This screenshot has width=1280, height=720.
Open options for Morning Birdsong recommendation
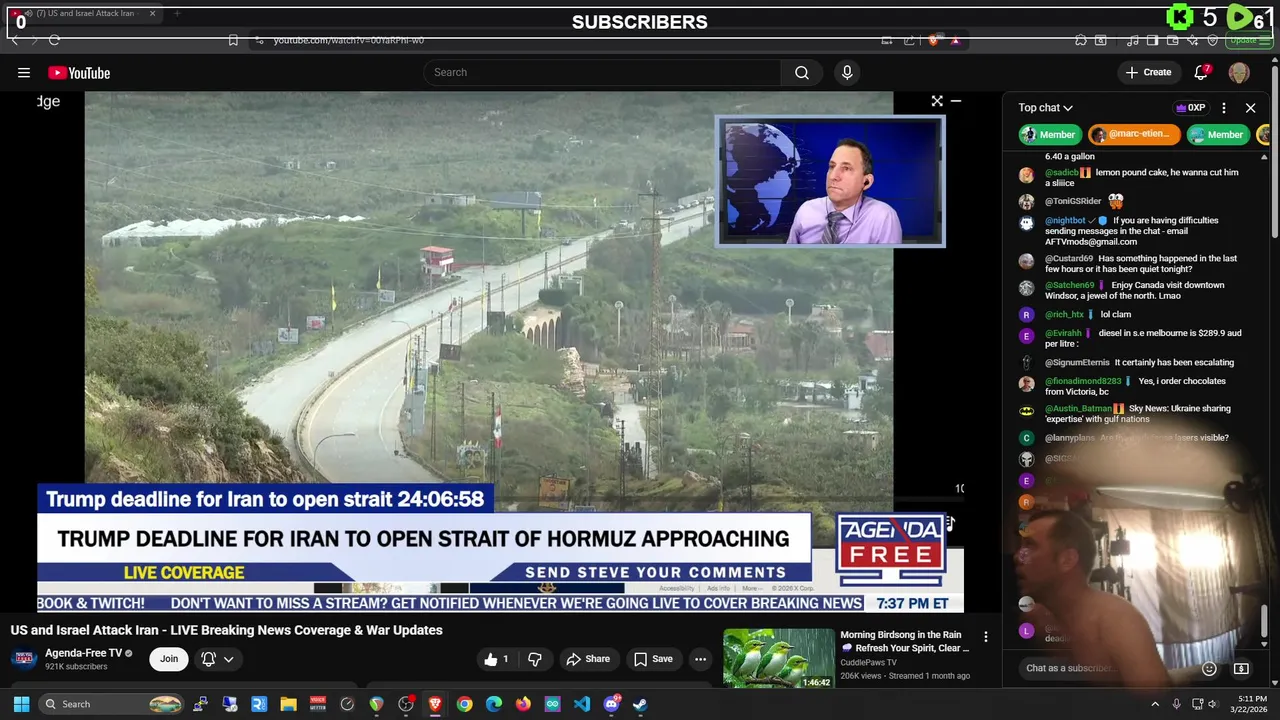[x=985, y=637]
